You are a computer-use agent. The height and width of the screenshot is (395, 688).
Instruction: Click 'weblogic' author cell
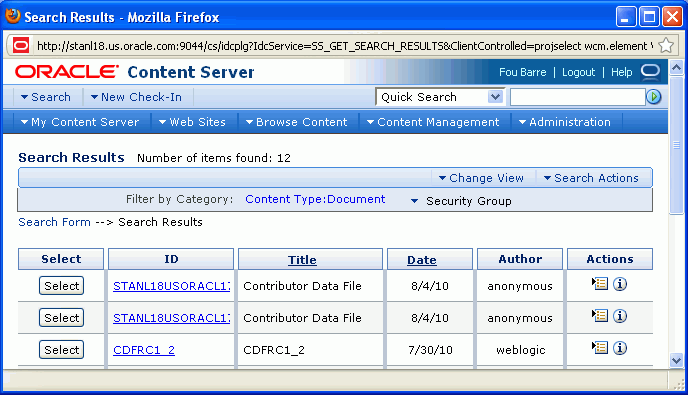[521, 350]
